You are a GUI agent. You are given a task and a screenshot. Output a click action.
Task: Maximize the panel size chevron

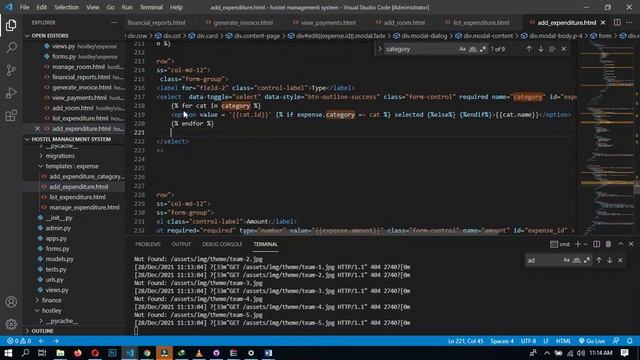[620, 244]
